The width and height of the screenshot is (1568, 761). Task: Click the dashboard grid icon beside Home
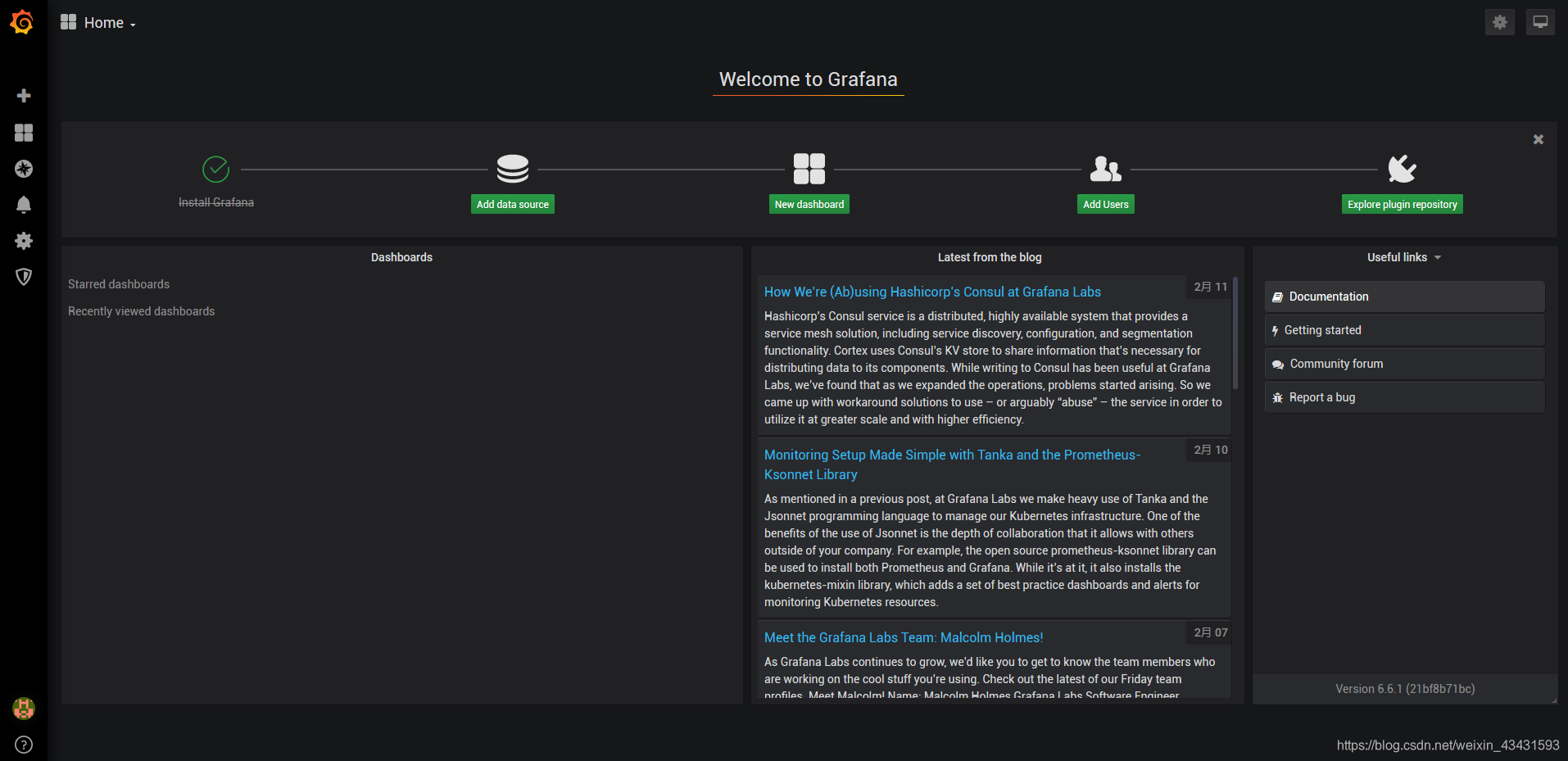(x=68, y=22)
